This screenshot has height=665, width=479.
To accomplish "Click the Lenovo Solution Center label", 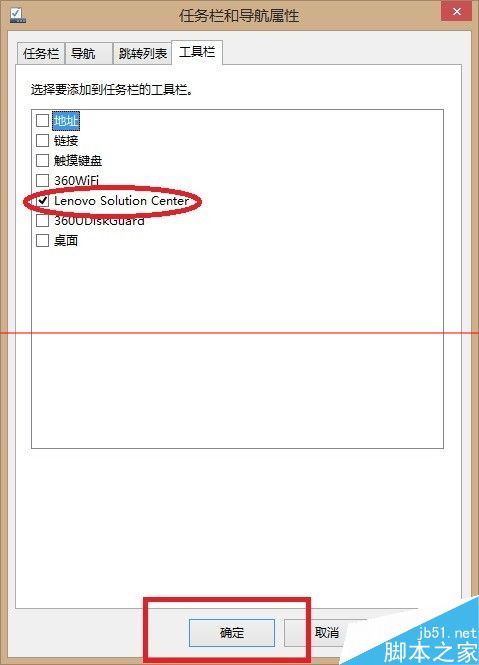I will click(121, 201).
